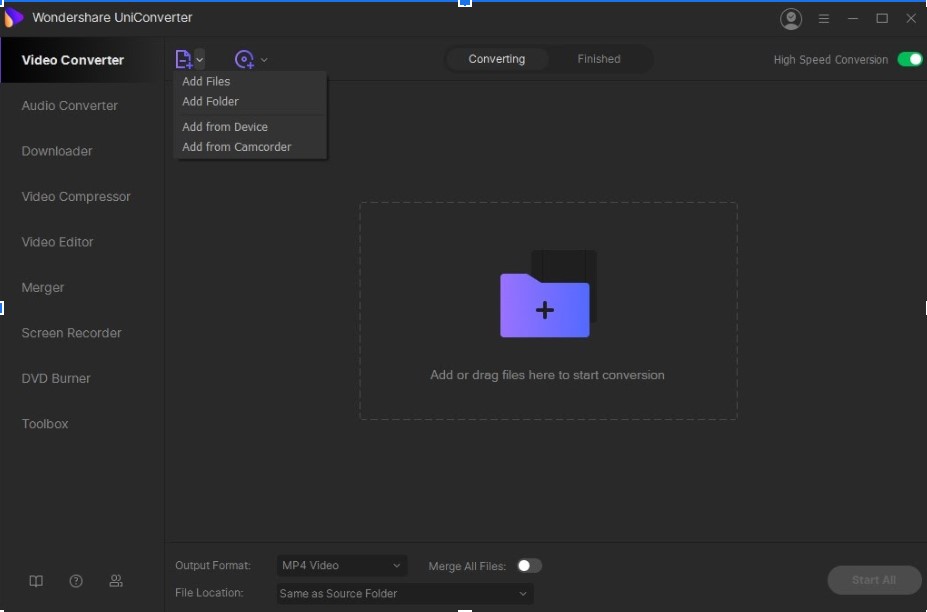Click the help question mark icon
The width and height of the screenshot is (927, 612).
(76, 581)
